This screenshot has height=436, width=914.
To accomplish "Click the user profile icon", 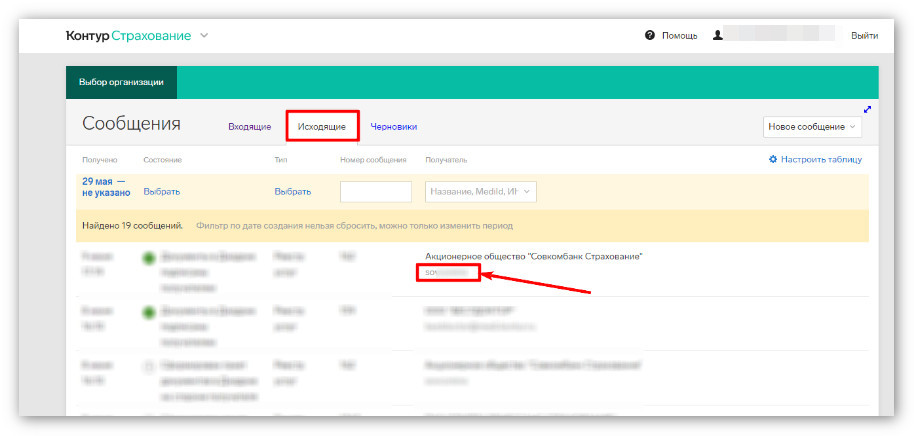I will tap(718, 36).
